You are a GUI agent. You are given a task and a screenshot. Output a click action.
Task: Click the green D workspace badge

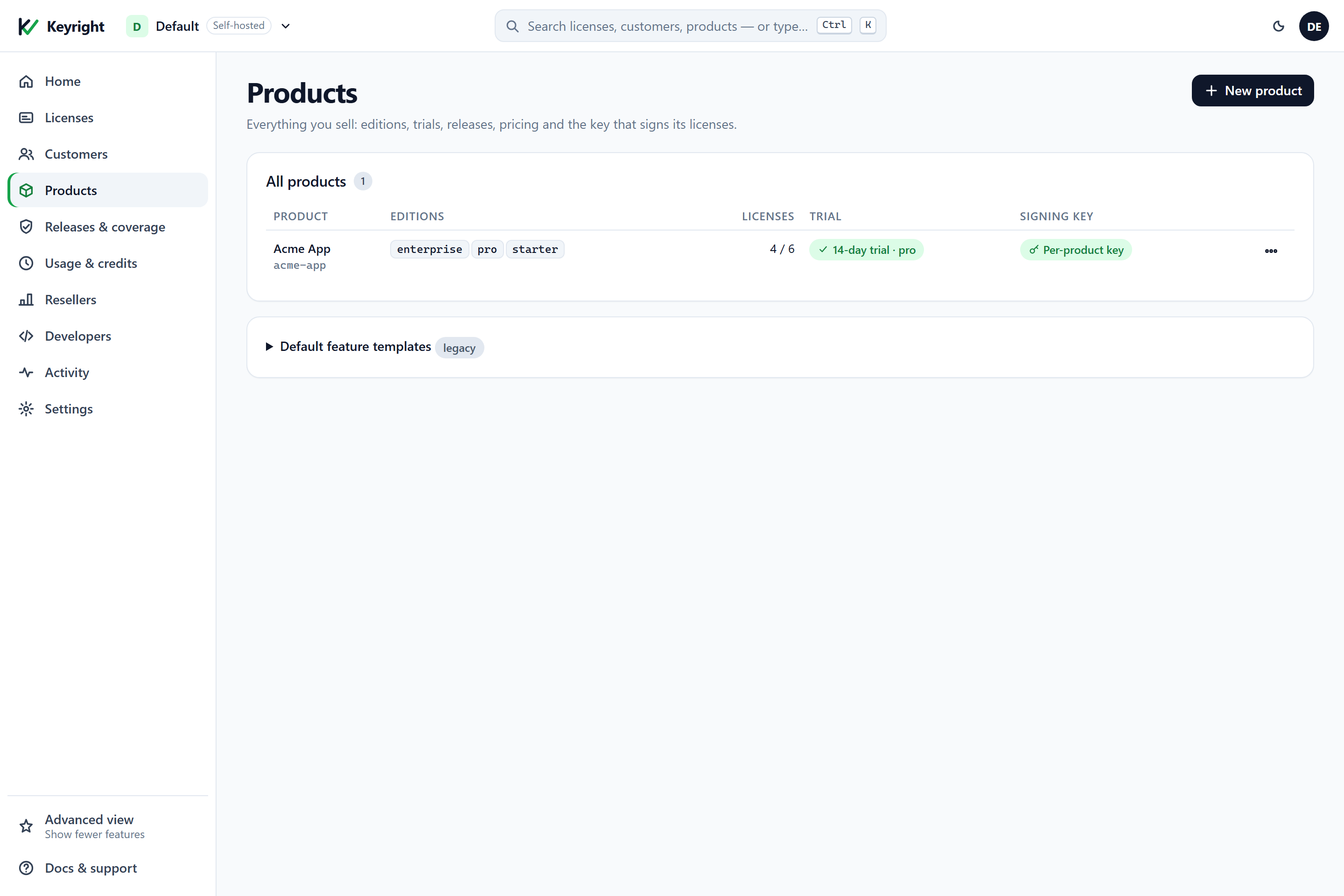click(x=137, y=26)
